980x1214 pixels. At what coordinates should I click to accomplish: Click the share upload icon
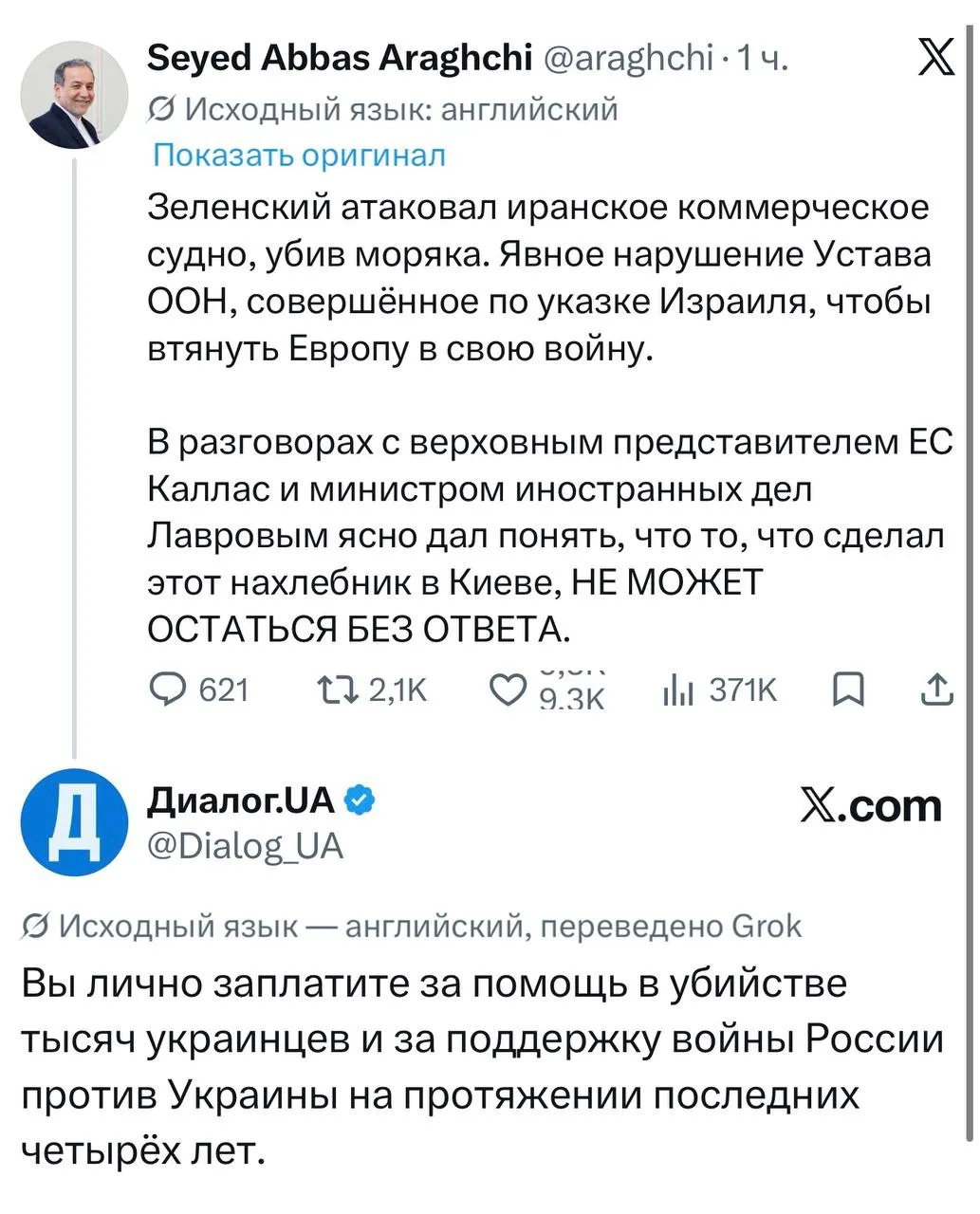coord(937,690)
